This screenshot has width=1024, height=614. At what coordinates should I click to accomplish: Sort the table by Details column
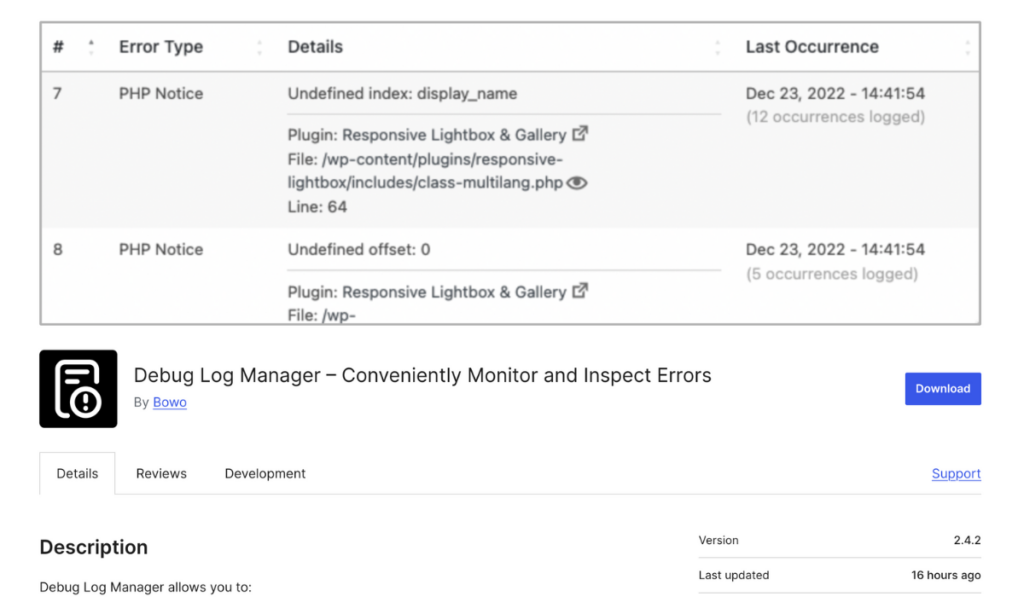[x=718, y=46]
